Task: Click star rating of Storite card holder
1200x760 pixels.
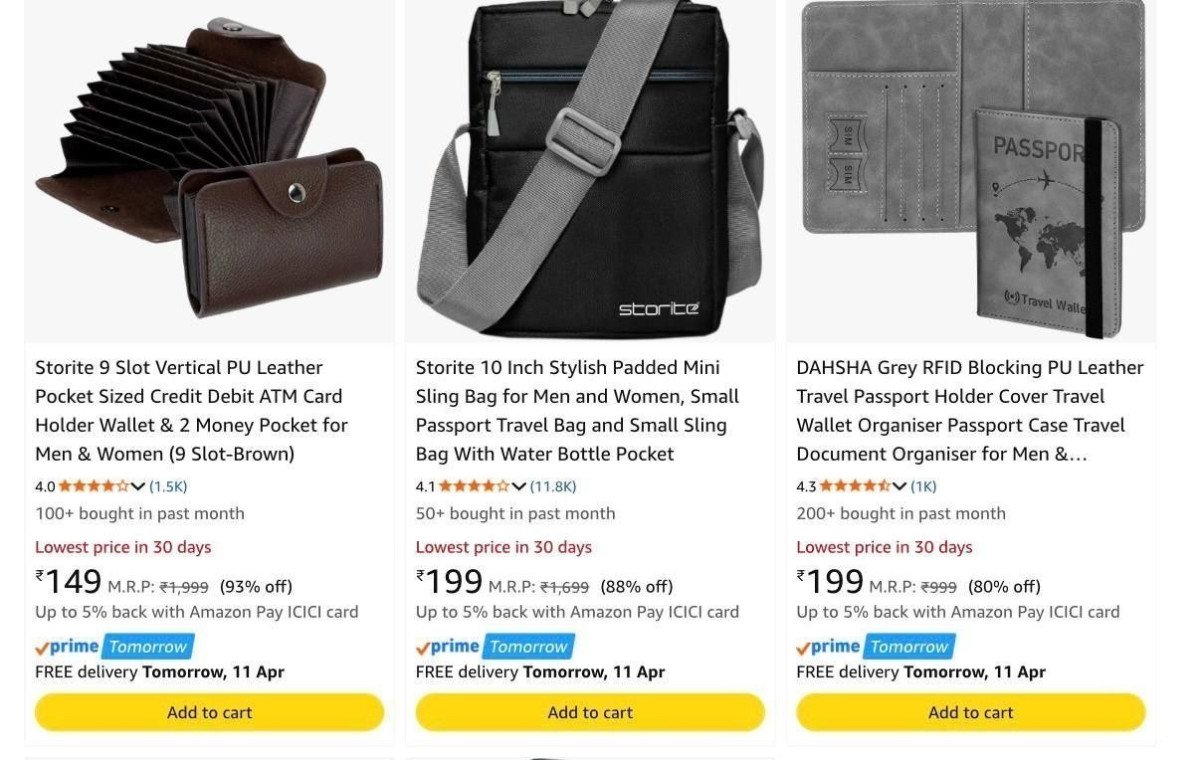Action: [94, 487]
